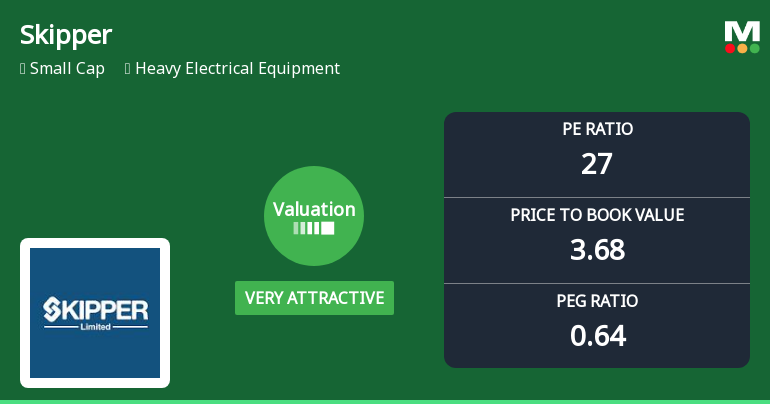Click the Skipper company title

(66, 35)
